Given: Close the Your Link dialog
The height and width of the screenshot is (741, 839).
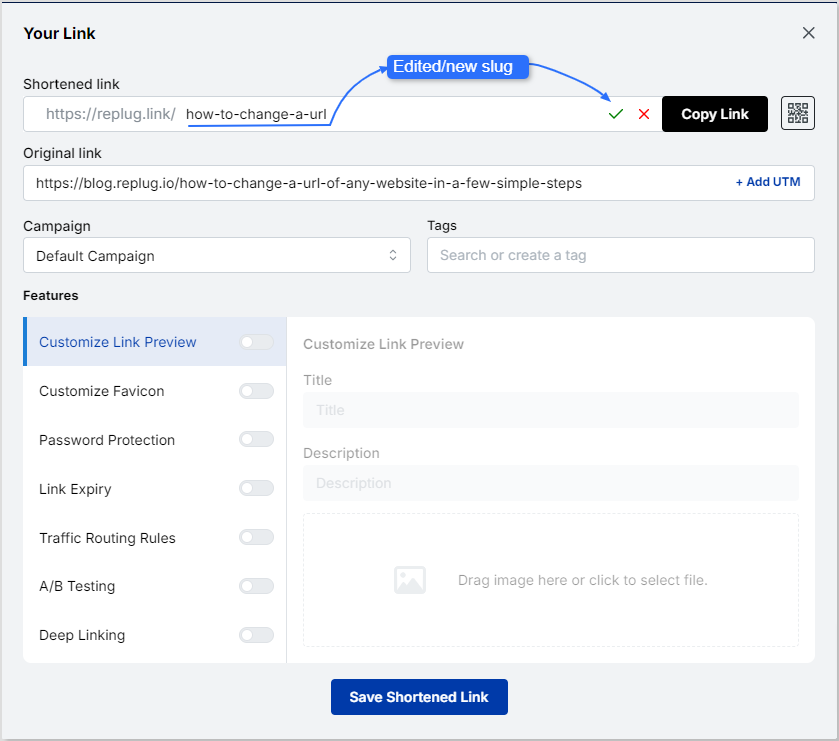Looking at the screenshot, I should click(x=809, y=33).
